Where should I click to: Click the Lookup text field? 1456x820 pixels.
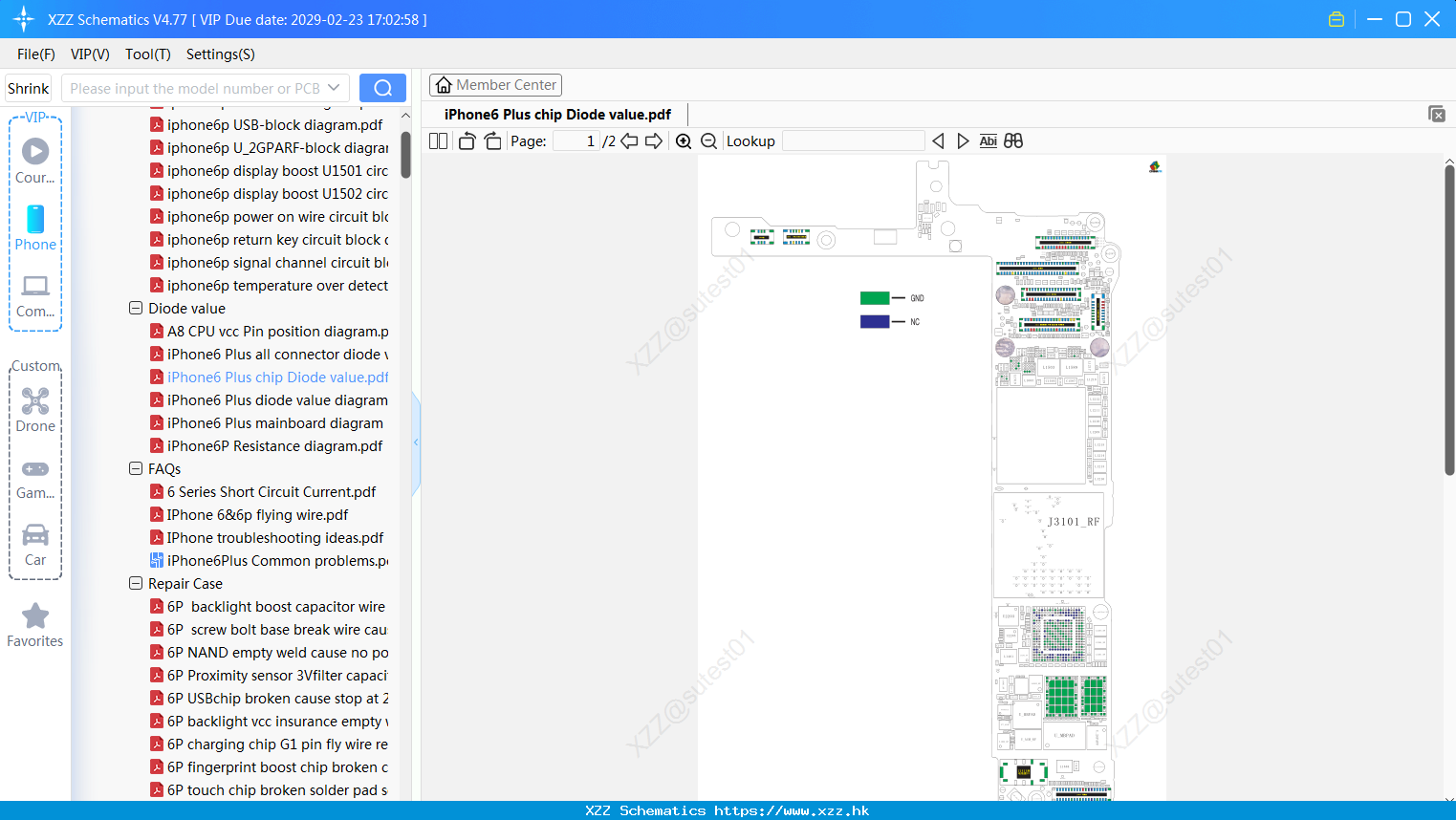pos(854,140)
